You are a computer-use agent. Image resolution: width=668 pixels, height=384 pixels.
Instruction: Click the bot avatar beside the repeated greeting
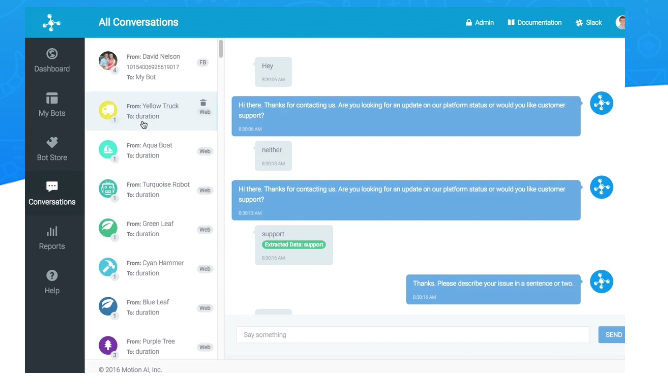tap(602, 188)
